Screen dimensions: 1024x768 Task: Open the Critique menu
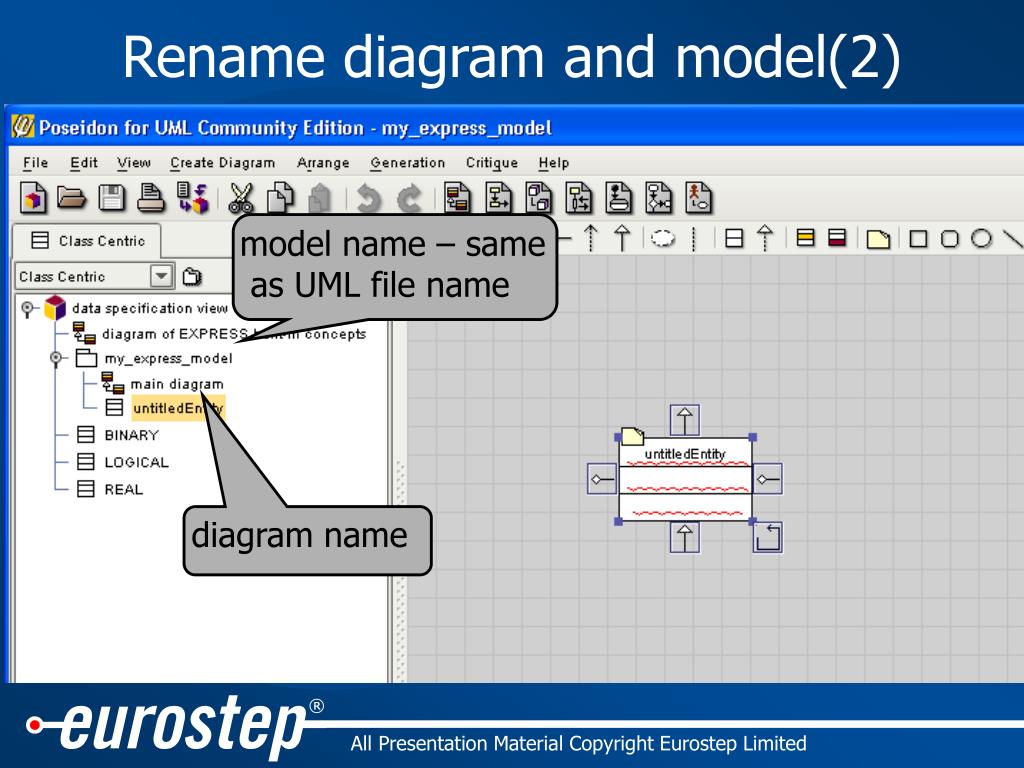coord(492,163)
